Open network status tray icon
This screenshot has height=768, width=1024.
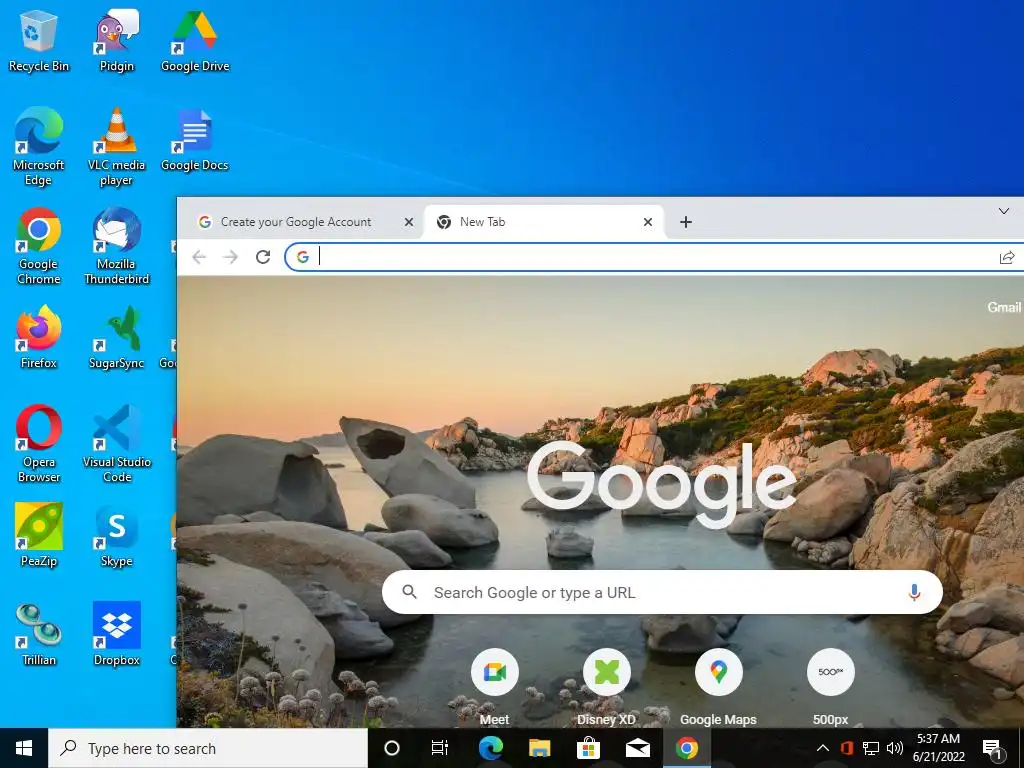pos(871,748)
